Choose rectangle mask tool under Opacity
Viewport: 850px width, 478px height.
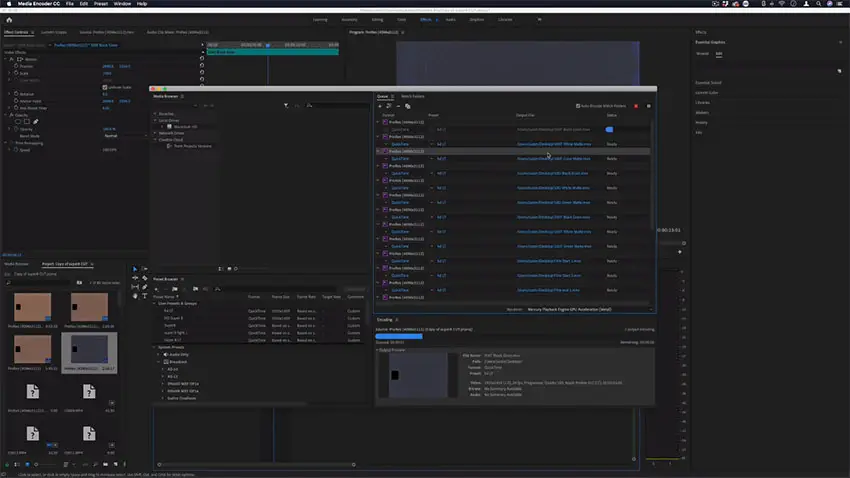click(27, 122)
